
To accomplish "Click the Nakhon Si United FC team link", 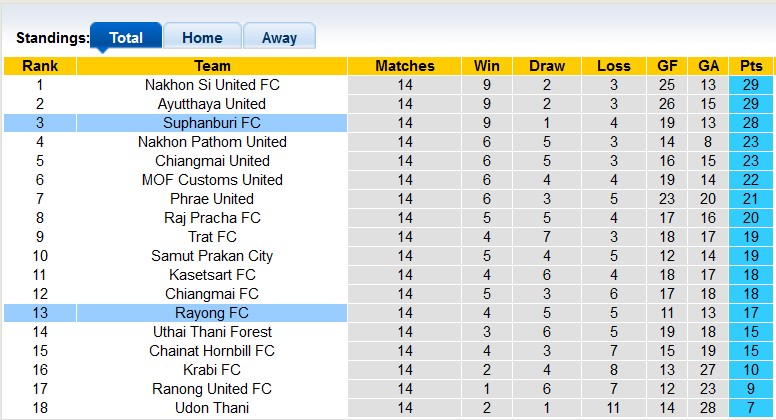I will tap(212, 85).
